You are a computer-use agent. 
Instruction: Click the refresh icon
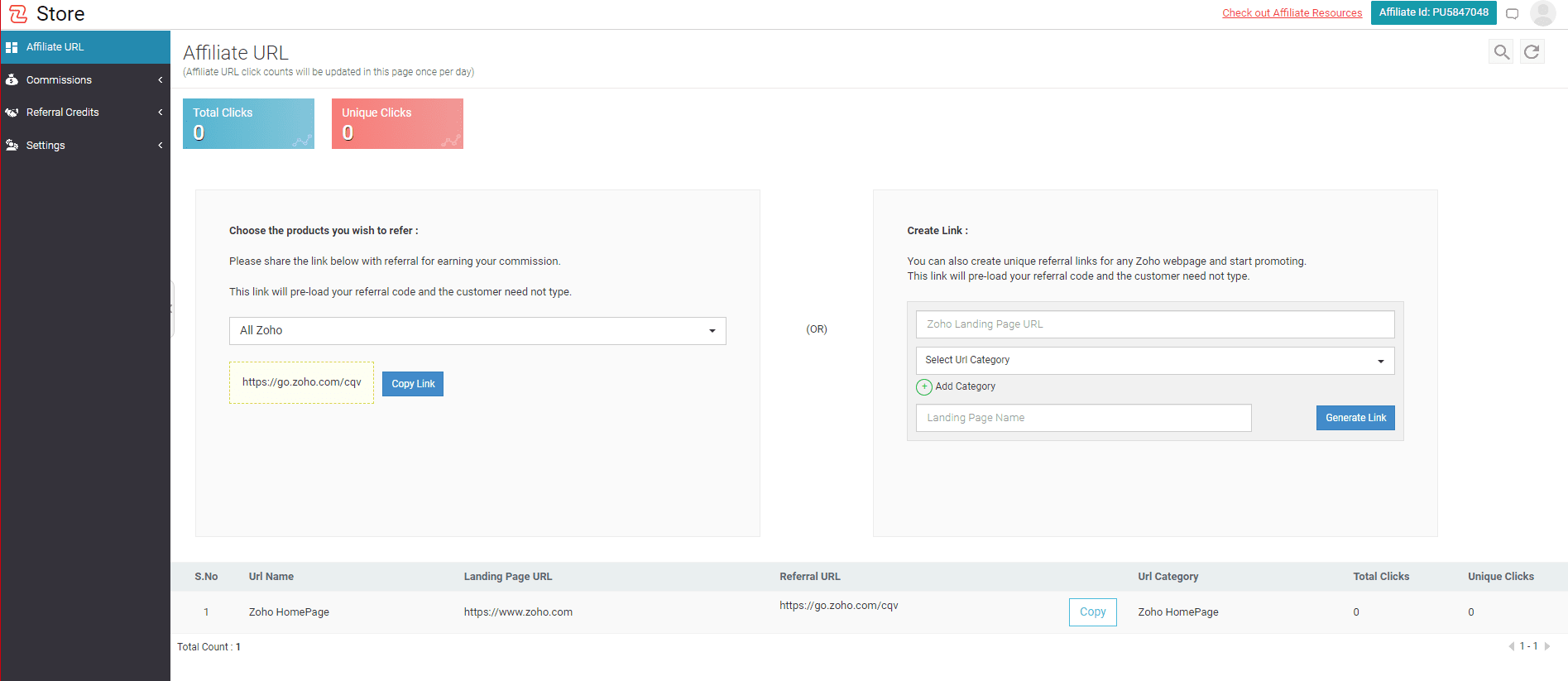[1532, 52]
